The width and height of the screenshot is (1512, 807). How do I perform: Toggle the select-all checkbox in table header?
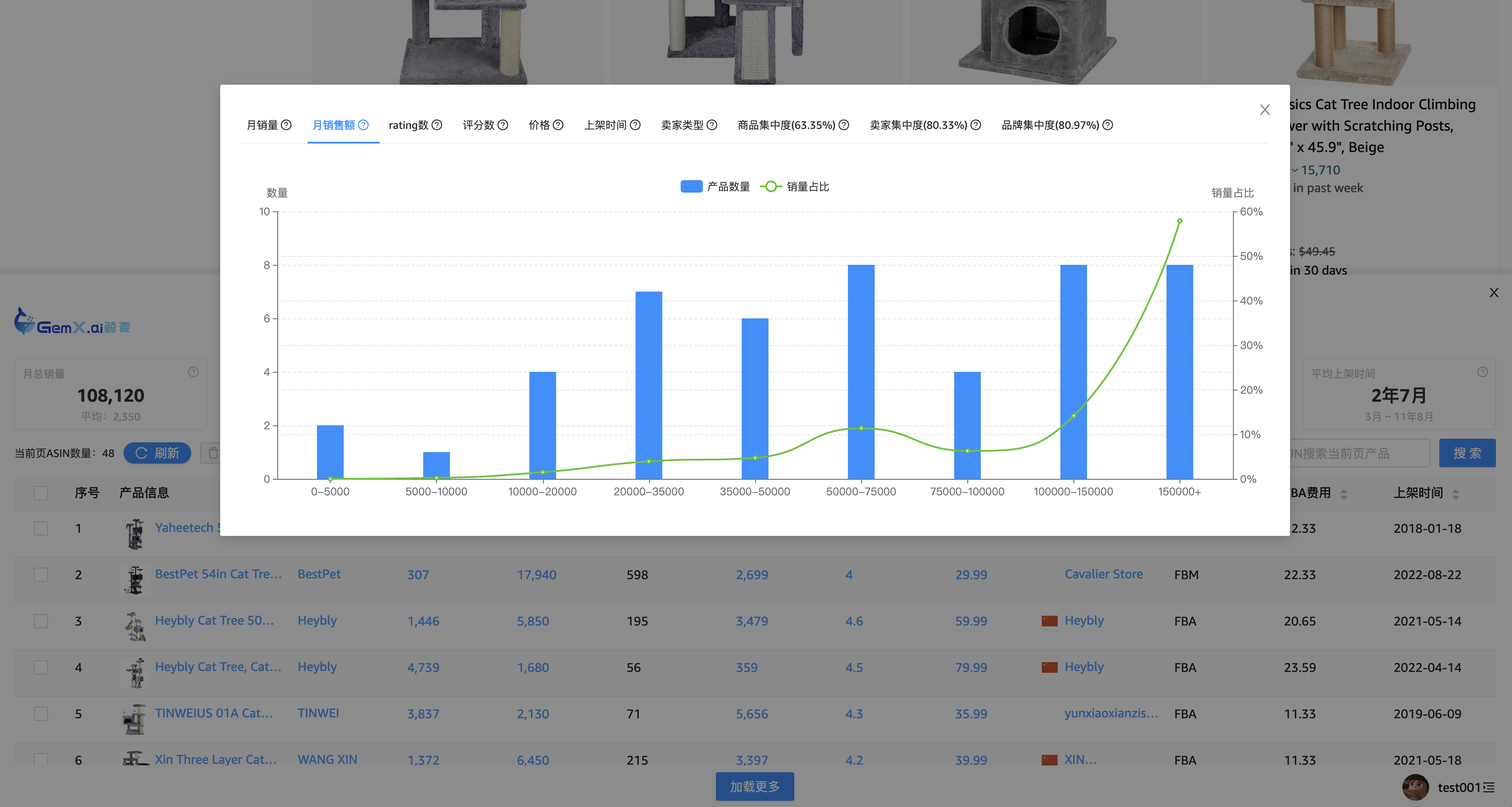(x=41, y=493)
